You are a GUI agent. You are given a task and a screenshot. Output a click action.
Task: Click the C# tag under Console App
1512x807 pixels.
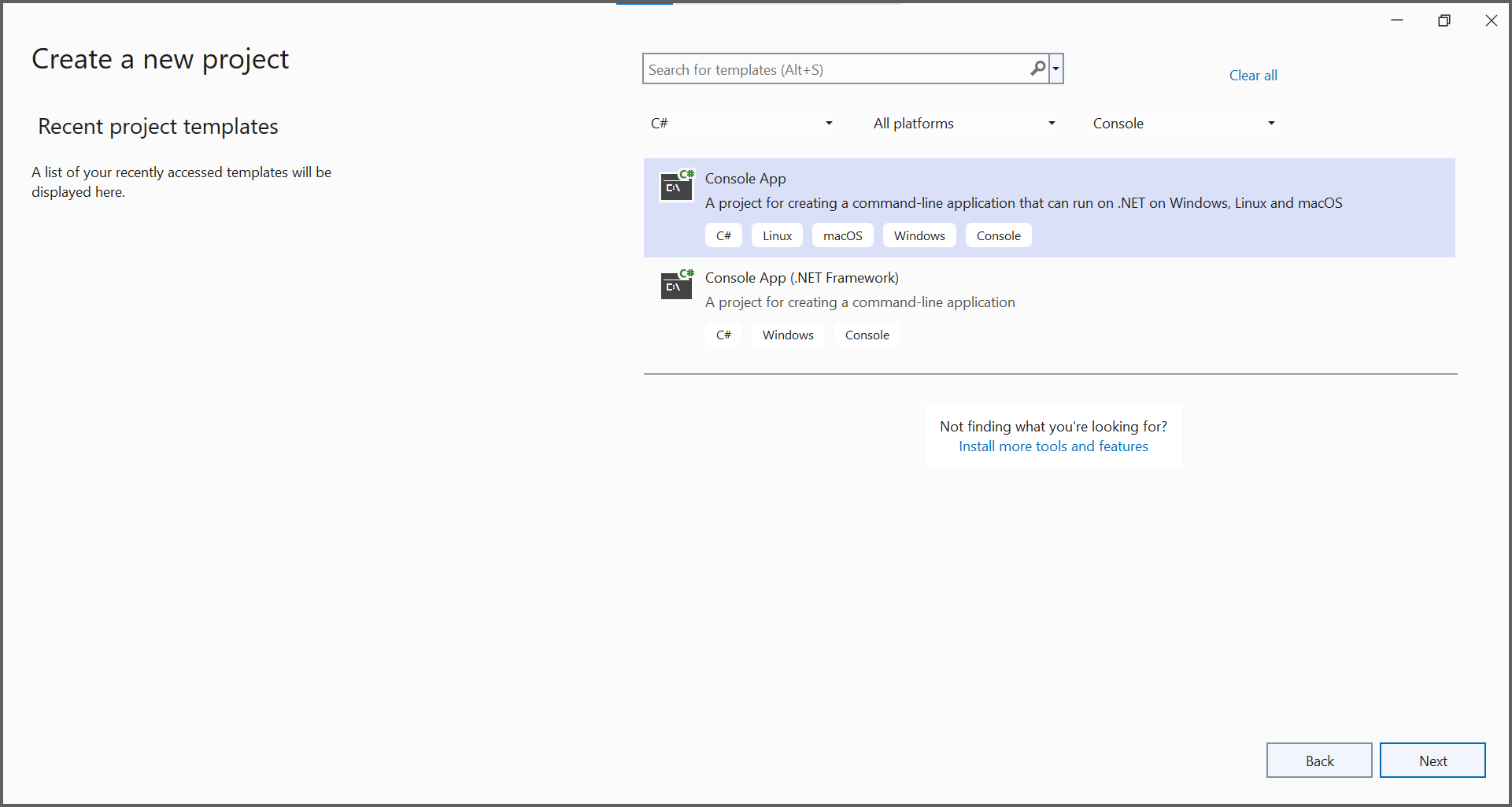[x=723, y=235]
